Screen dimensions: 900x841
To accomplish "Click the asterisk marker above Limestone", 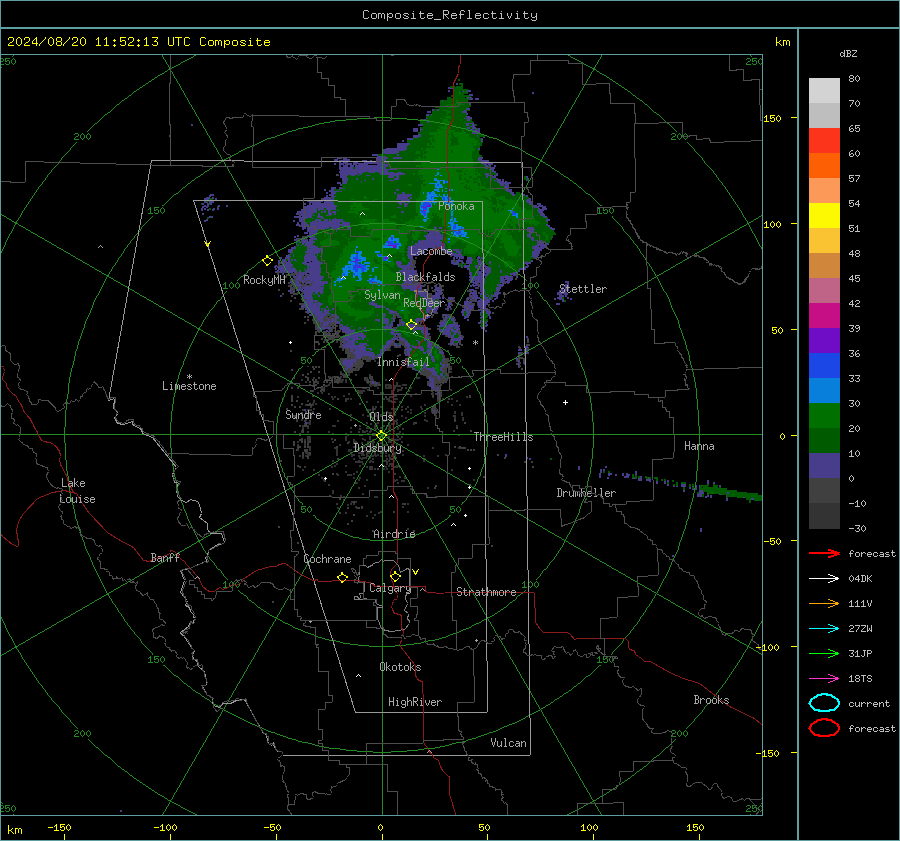I will pos(189,377).
